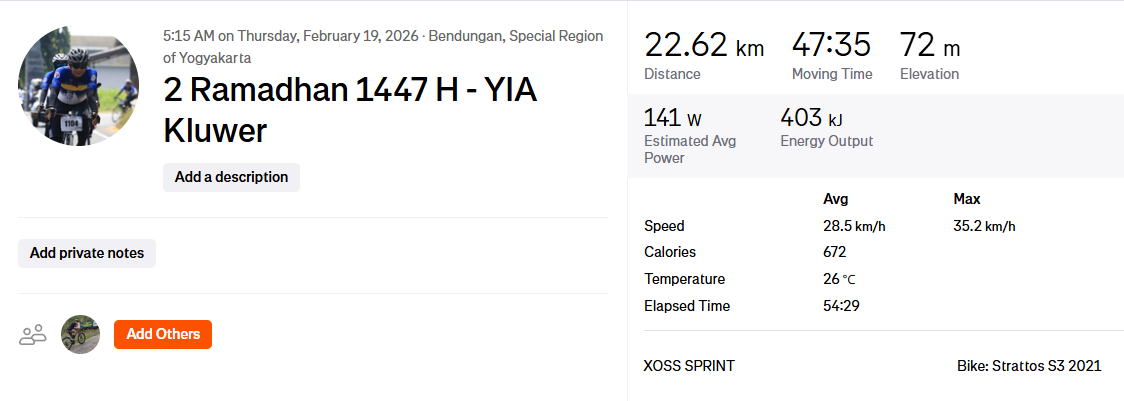This screenshot has height=401, width=1124.
Task: Click the Bike: Strattos S3 2021 label
Action: [1028, 366]
